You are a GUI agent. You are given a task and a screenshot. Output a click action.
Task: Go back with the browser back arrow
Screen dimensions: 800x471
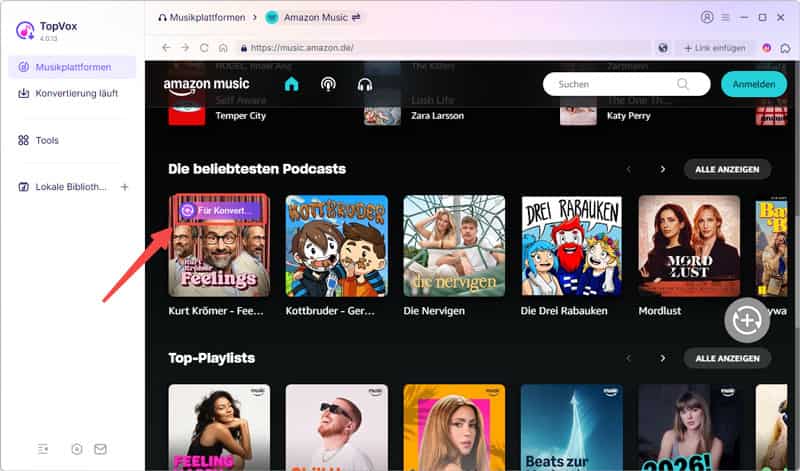[166, 47]
